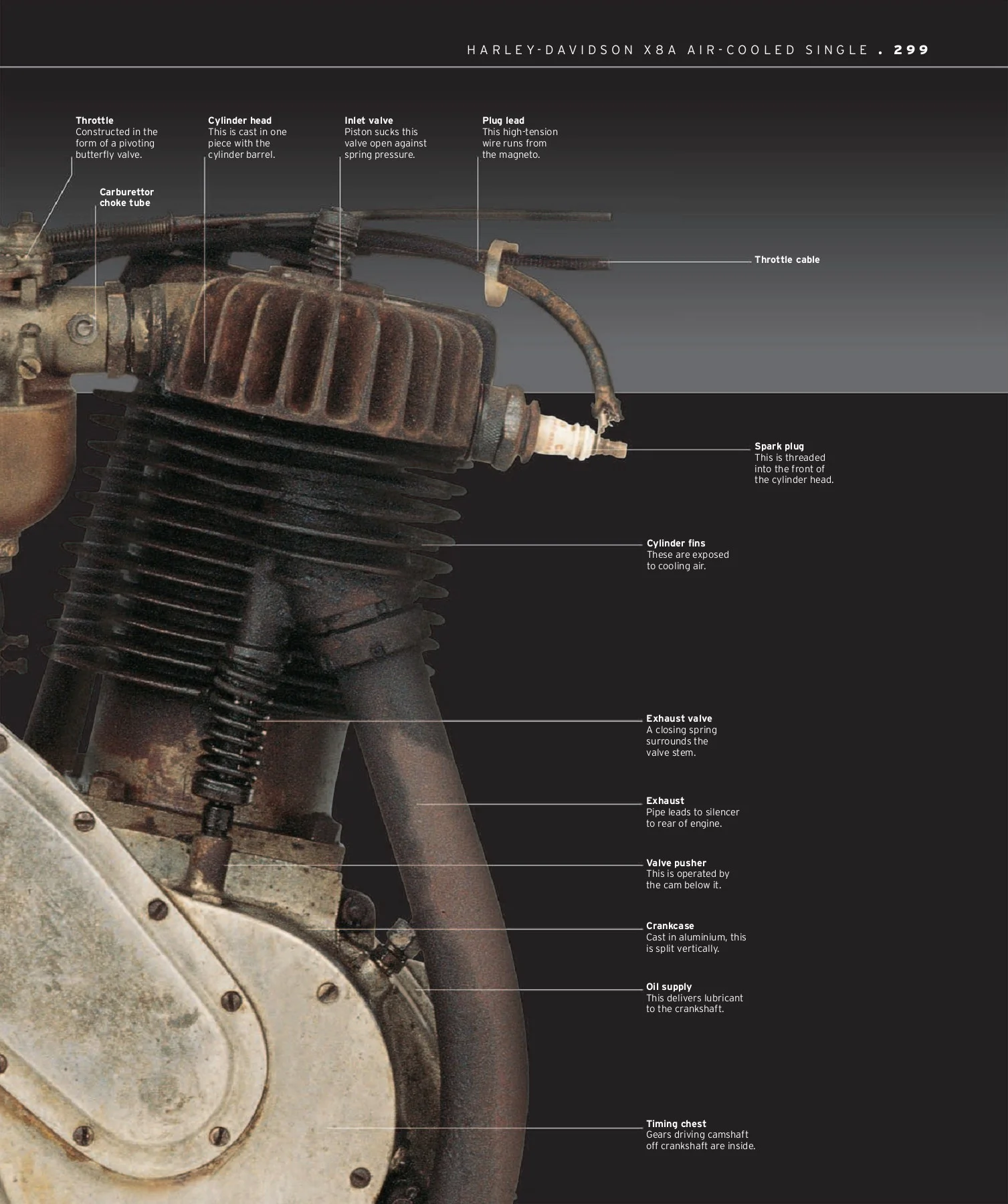1008x1204 pixels.
Task: Click the 'Exhaust valve' label heading
Action: point(679,718)
